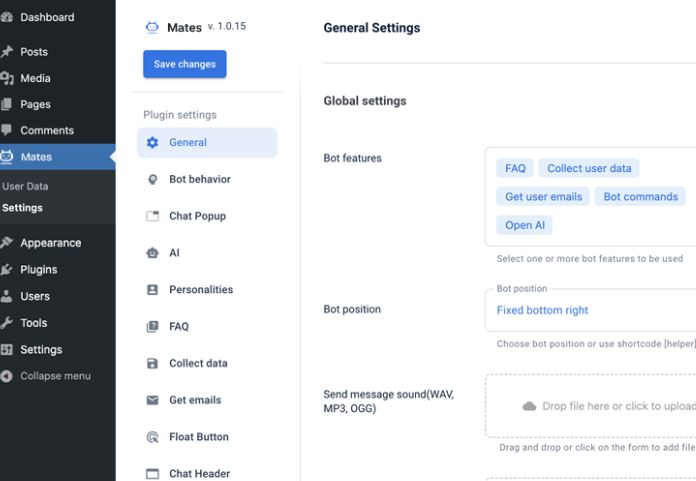Image resolution: width=696 pixels, height=481 pixels.
Task: Select the General gear icon
Action: coord(152,142)
